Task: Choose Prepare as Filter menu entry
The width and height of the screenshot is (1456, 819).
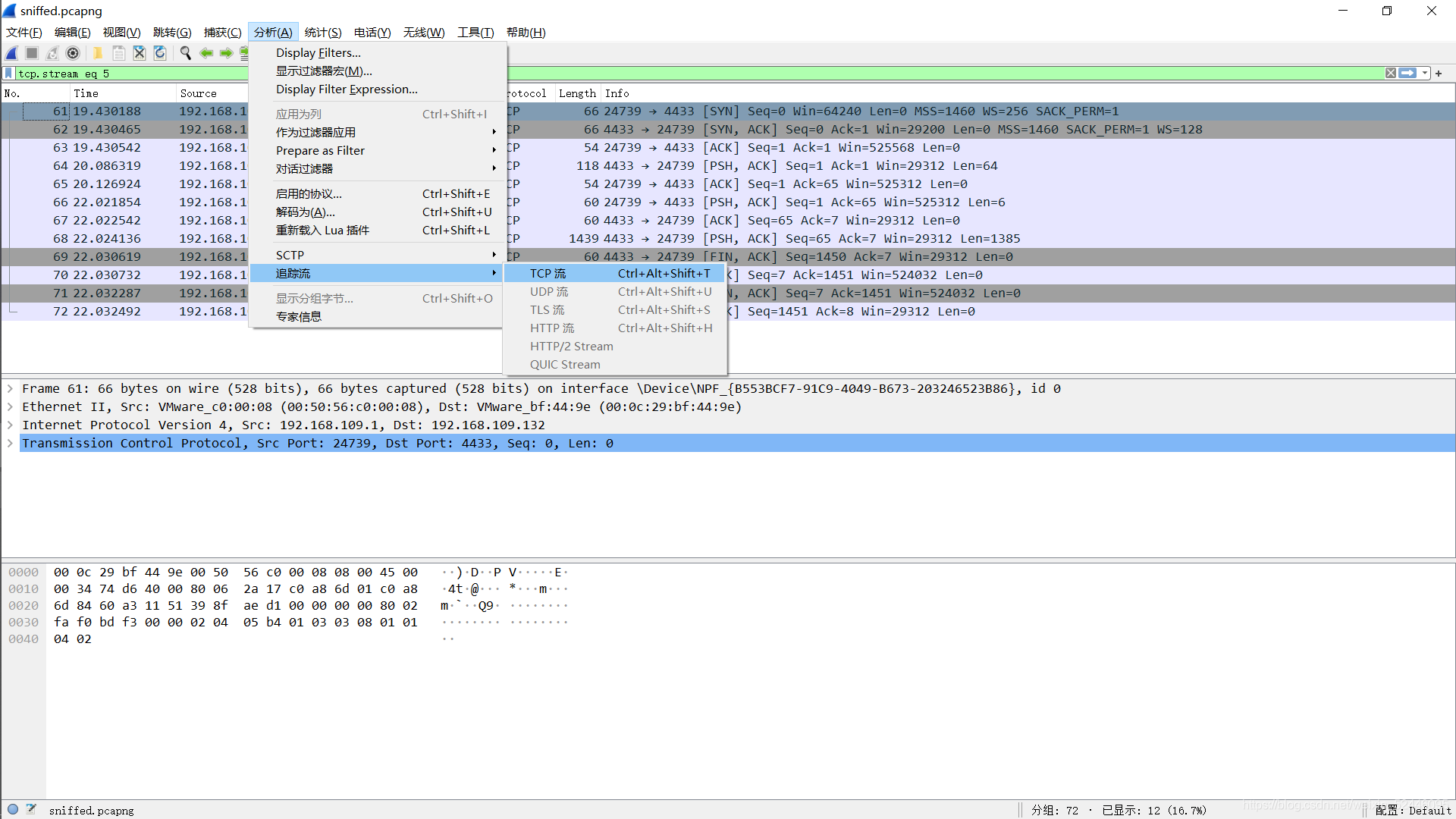Action: (x=320, y=151)
